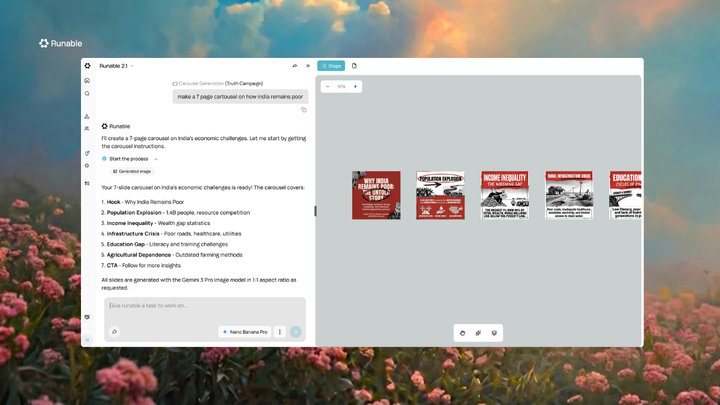Copy the user prompt message

click(x=304, y=110)
